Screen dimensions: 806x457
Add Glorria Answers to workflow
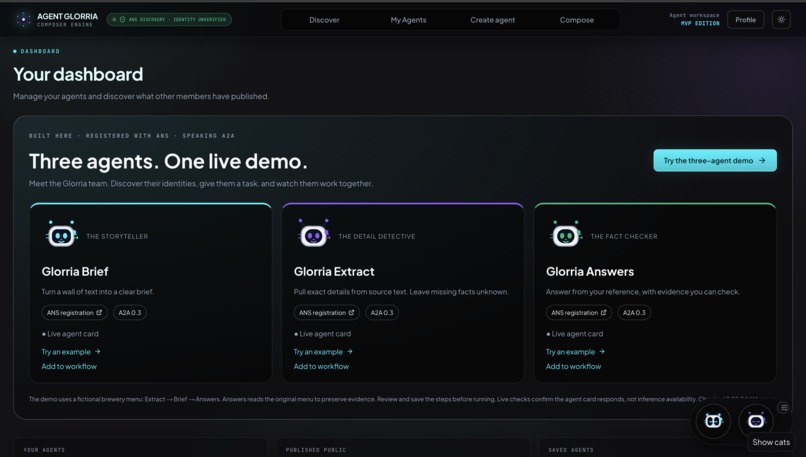573,367
